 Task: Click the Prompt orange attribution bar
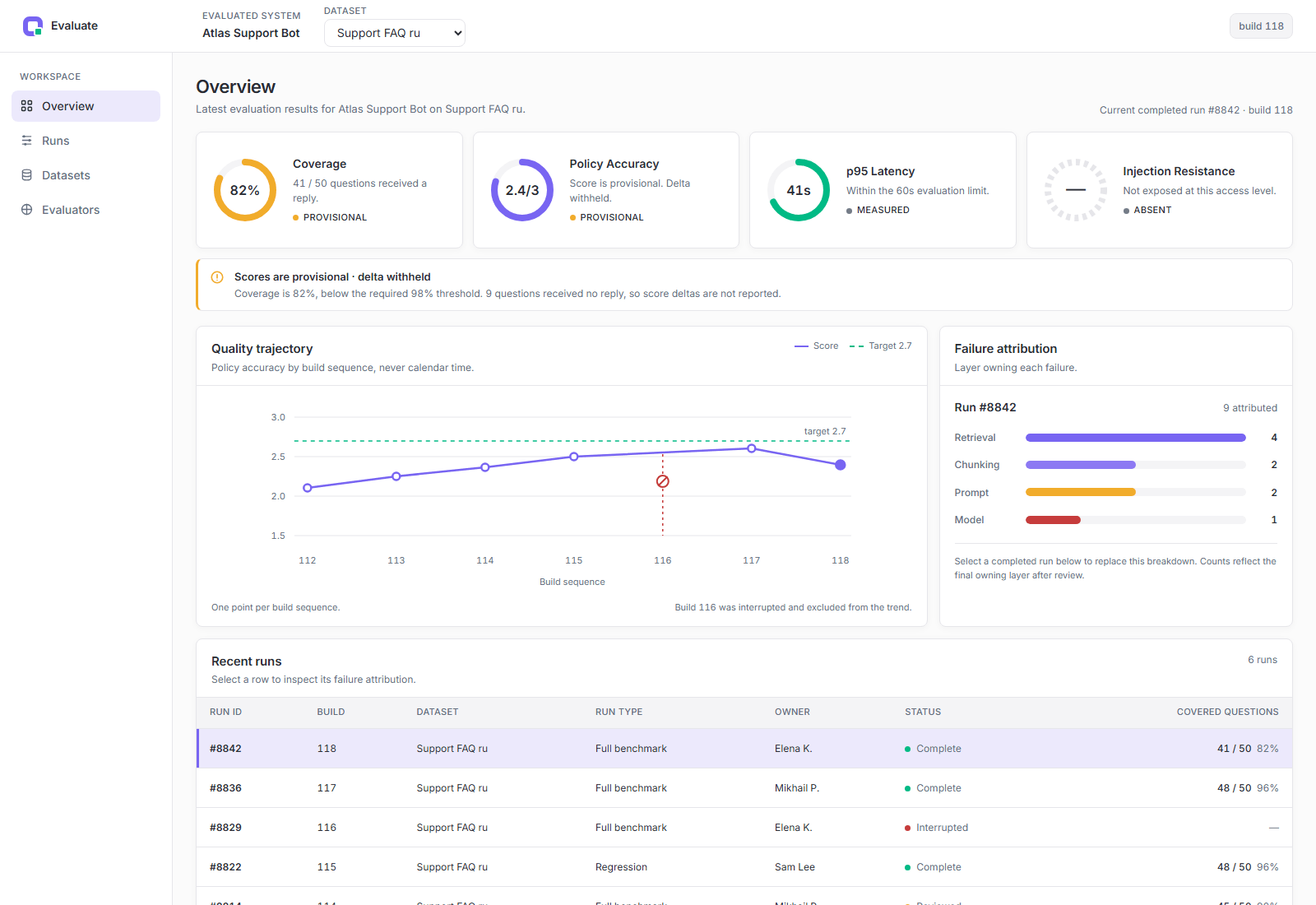coord(1081,493)
